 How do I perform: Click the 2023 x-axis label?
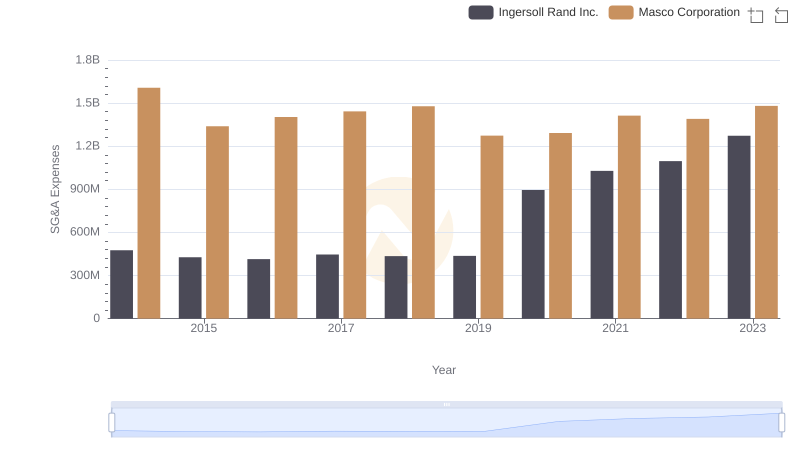(753, 328)
